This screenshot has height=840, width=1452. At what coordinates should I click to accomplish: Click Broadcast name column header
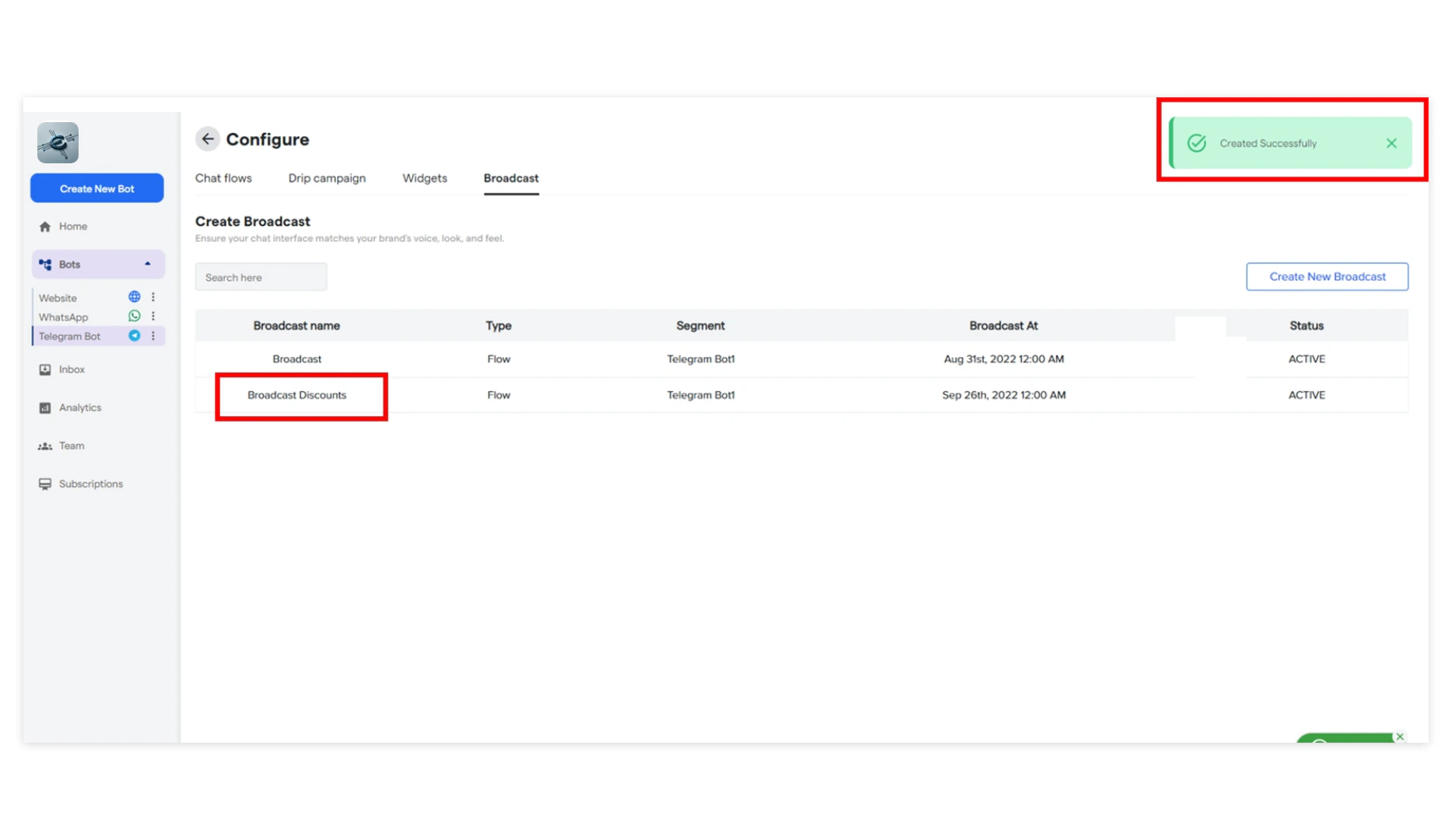tap(296, 325)
